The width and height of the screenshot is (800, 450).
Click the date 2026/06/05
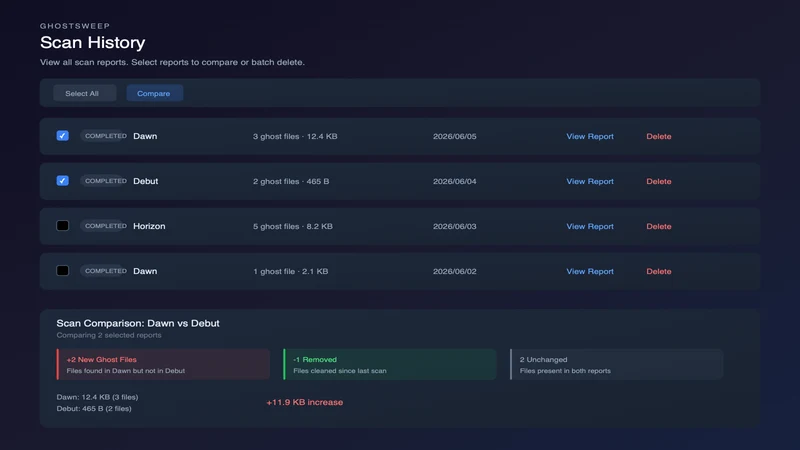(455, 136)
